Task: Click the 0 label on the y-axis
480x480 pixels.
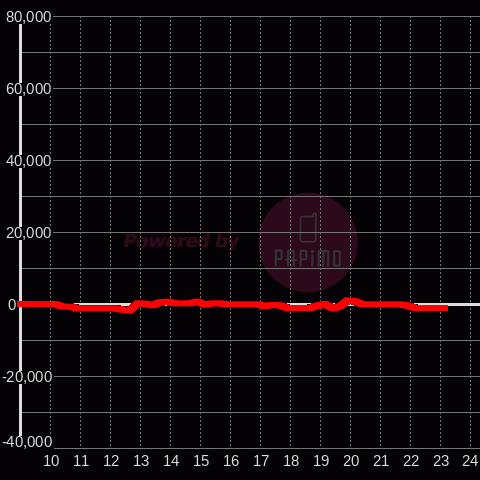Action: coord(12,305)
